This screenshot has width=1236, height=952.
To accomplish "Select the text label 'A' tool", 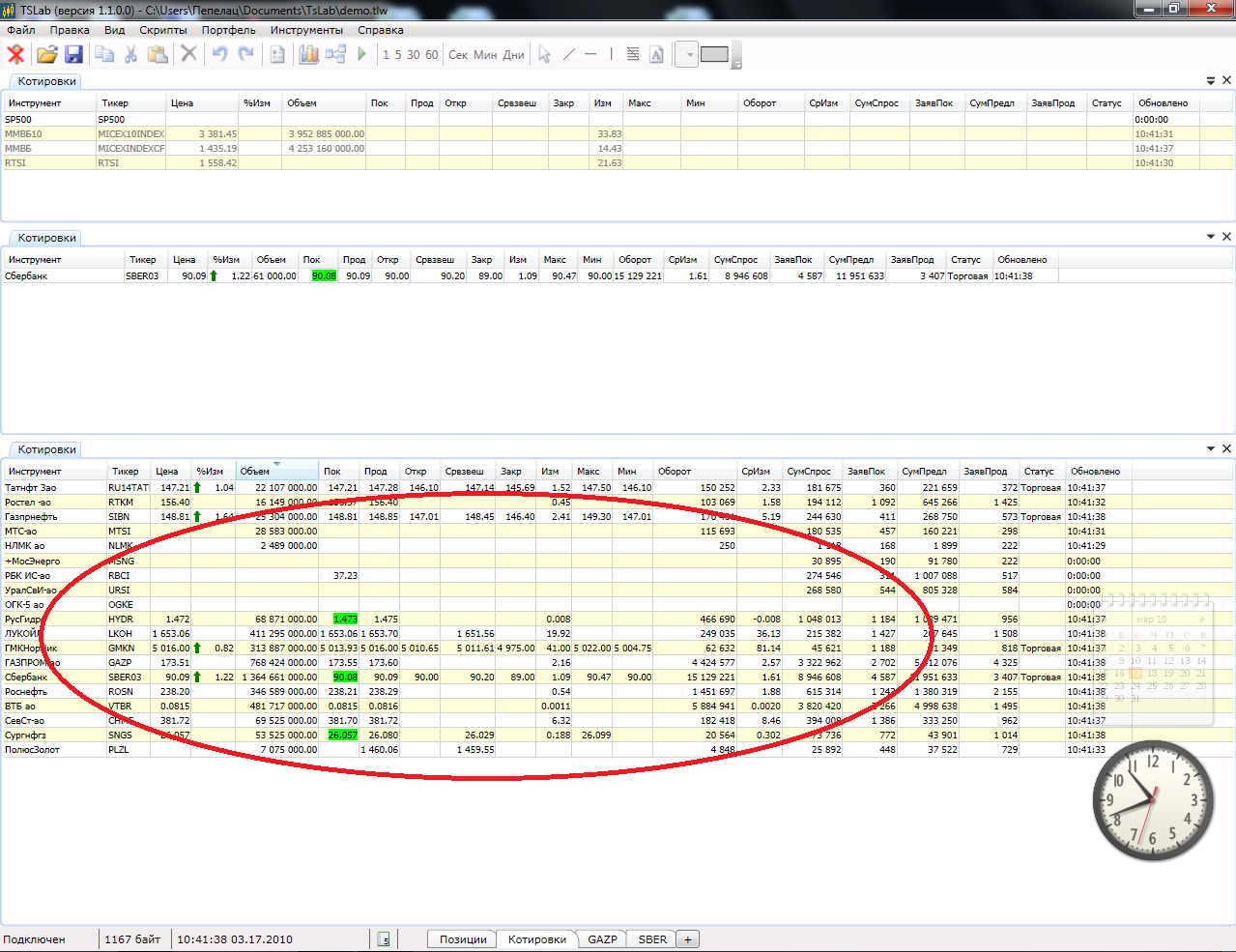I will [x=656, y=54].
